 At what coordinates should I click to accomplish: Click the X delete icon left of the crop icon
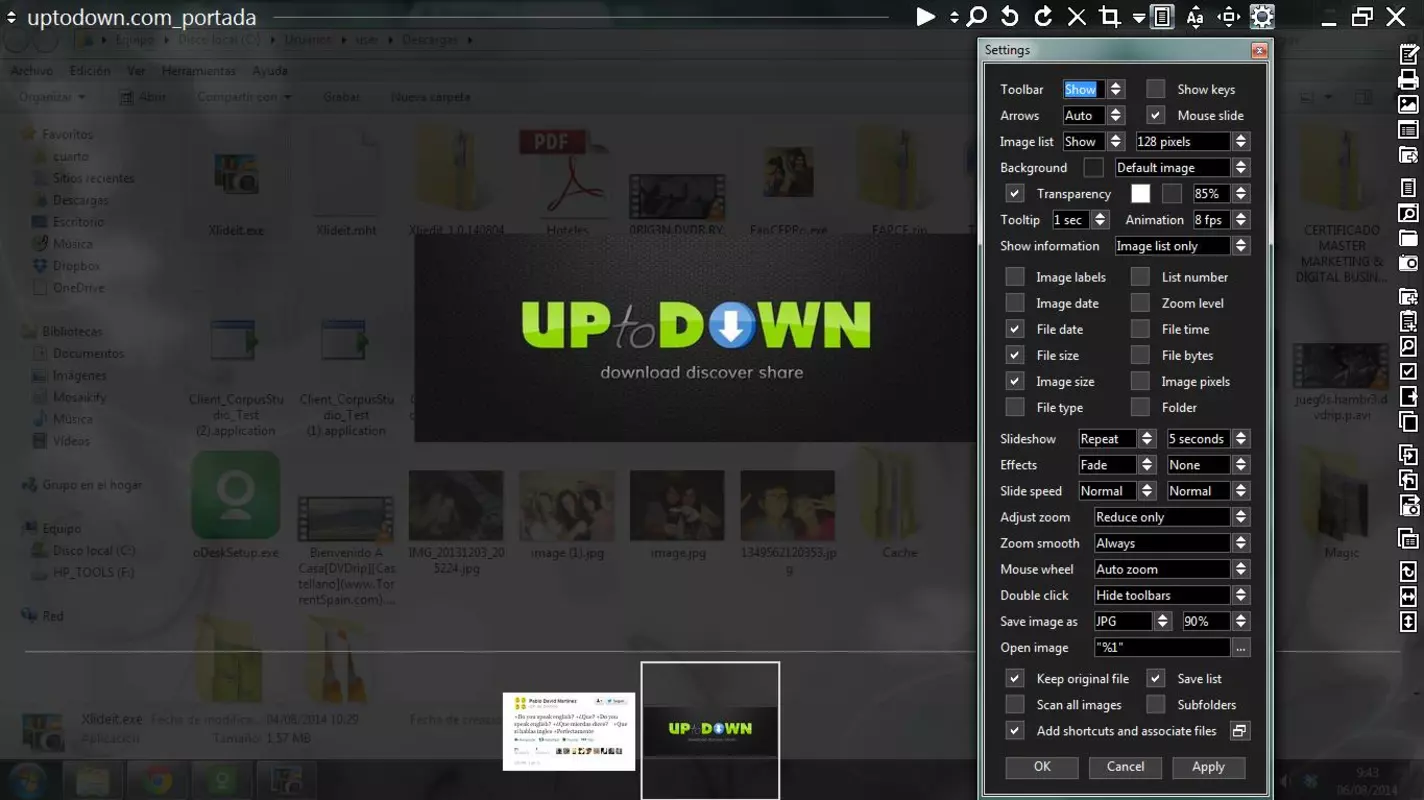1076,17
